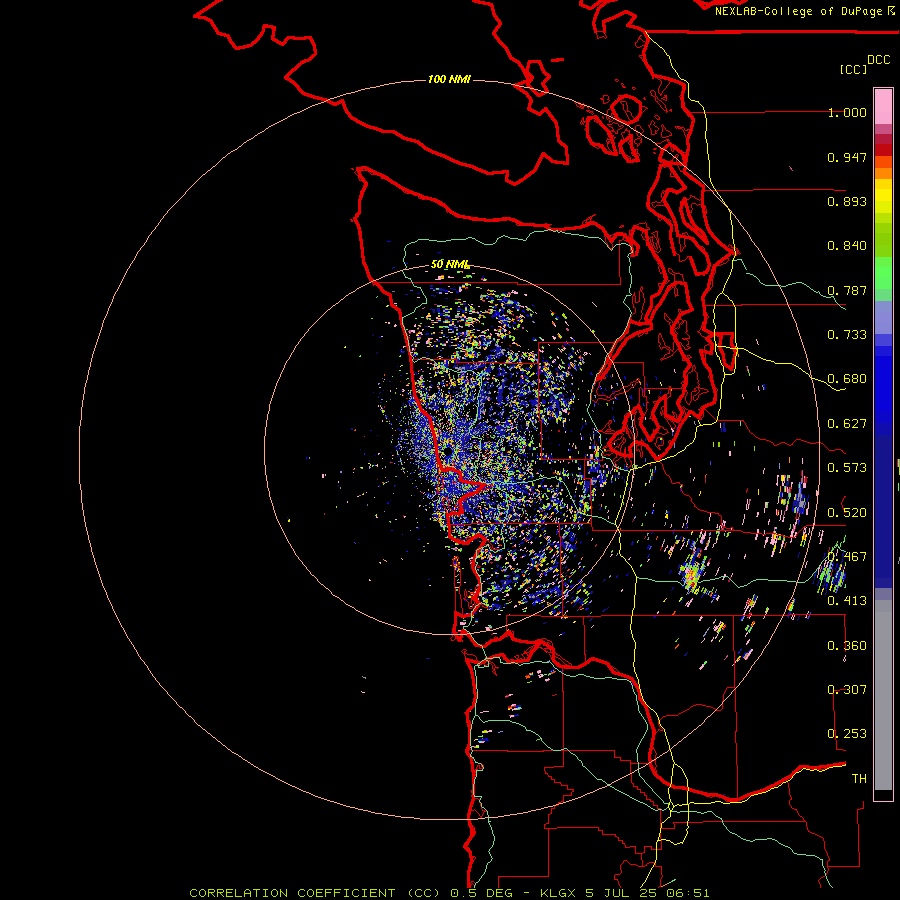This screenshot has height=900, width=900.
Task: Select the 0.253 legend value
Action: coord(847,734)
